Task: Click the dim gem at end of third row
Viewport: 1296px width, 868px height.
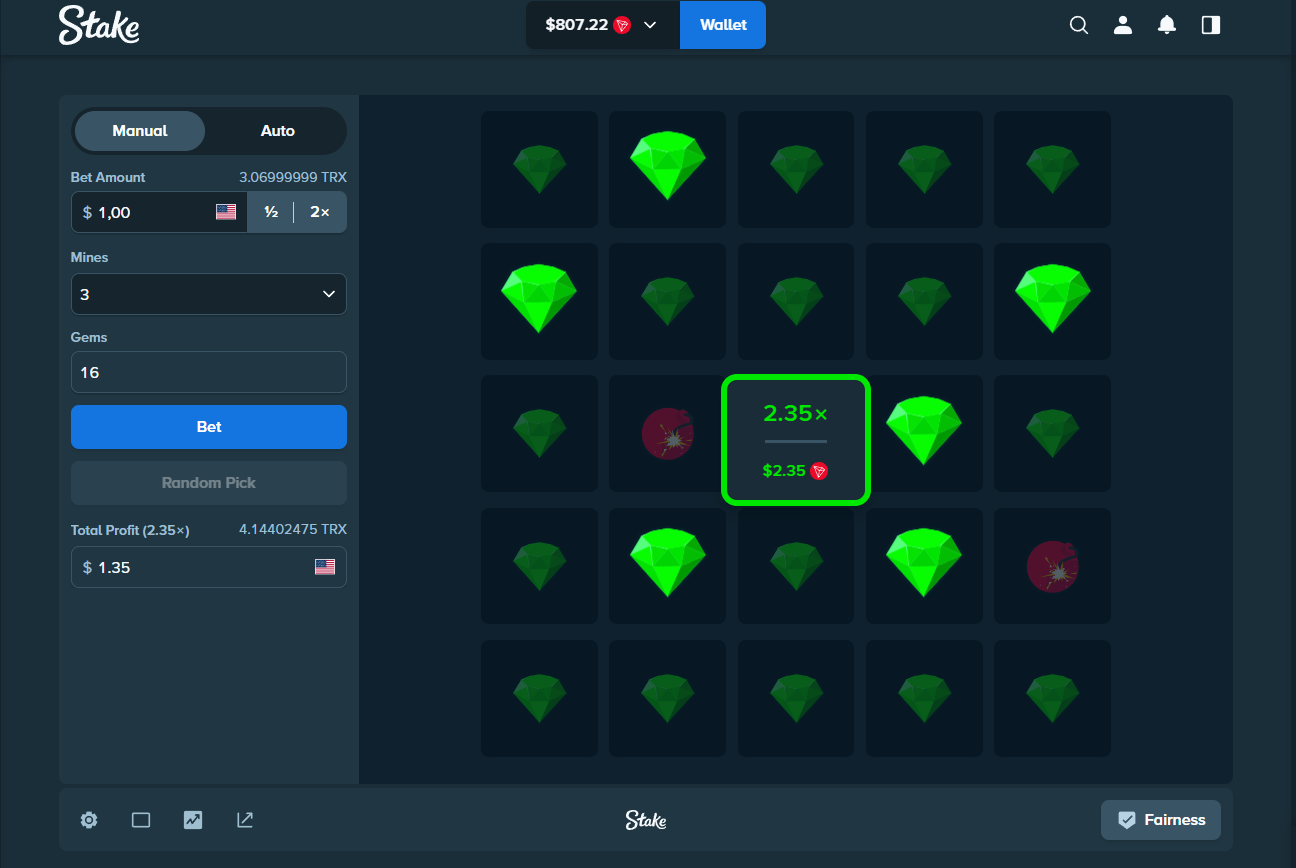Action: point(1052,433)
